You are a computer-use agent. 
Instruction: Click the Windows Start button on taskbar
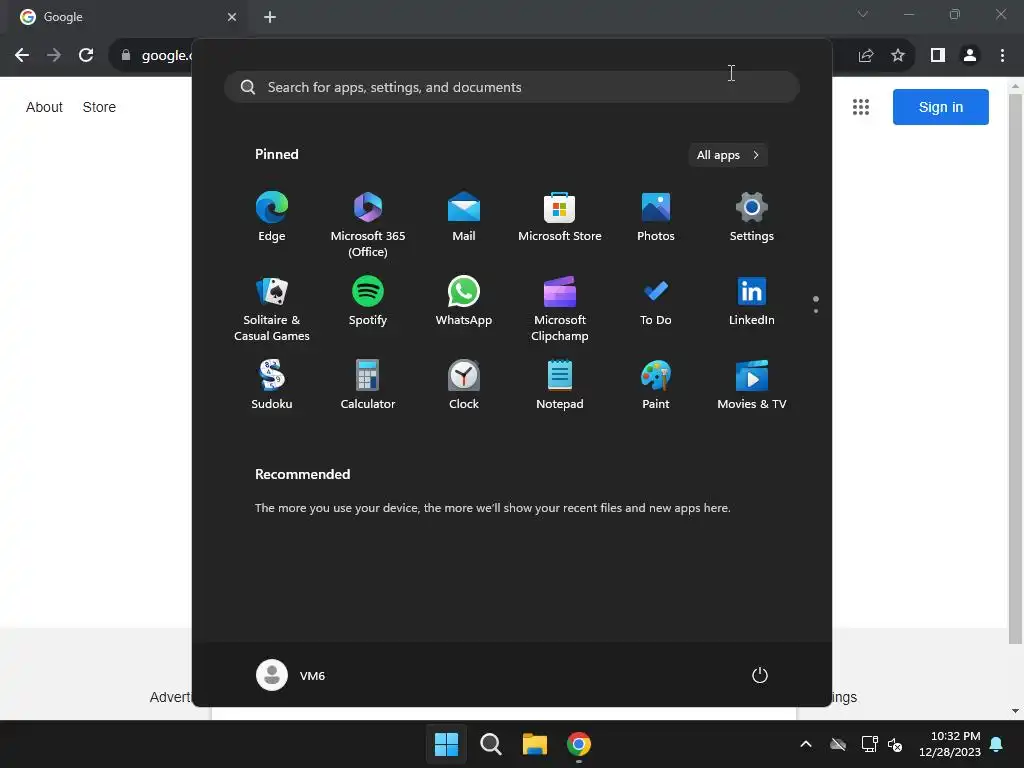[x=447, y=744]
